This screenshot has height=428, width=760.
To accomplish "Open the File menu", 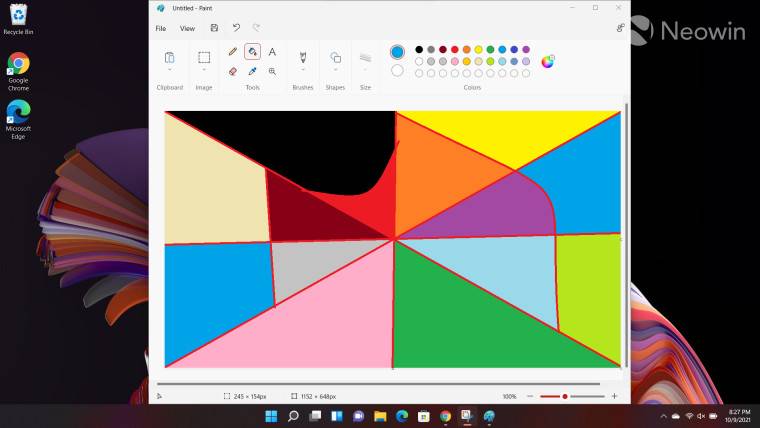I will pos(160,28).
